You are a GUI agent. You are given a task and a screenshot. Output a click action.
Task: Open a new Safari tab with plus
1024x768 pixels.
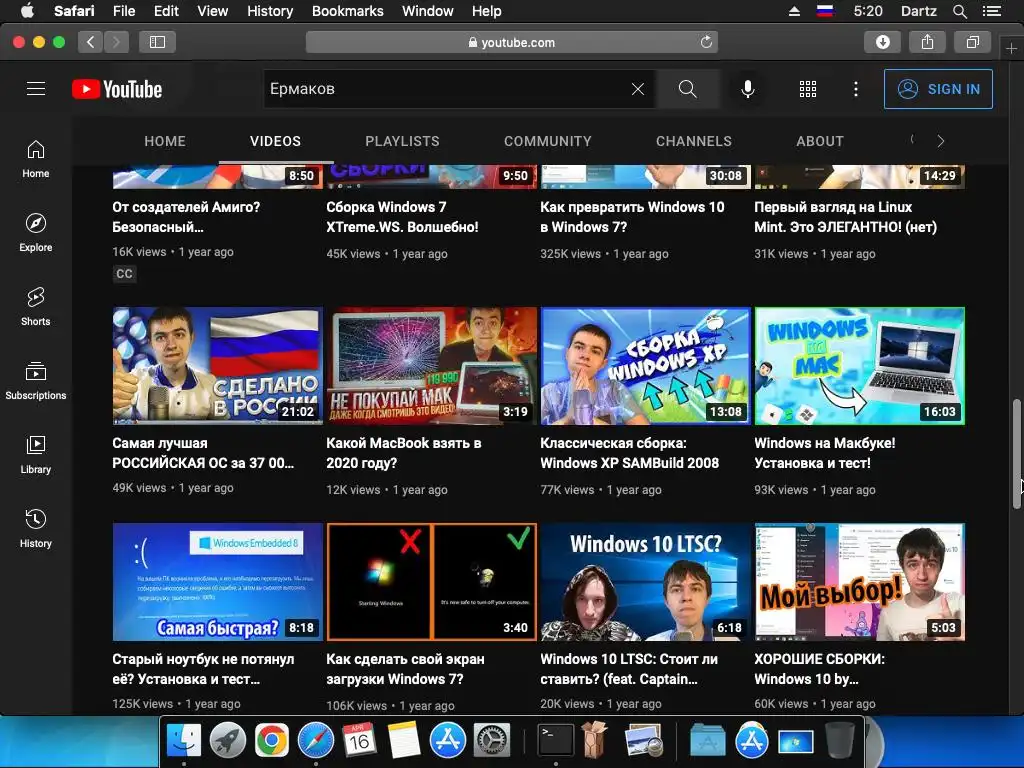point(1011,48)
